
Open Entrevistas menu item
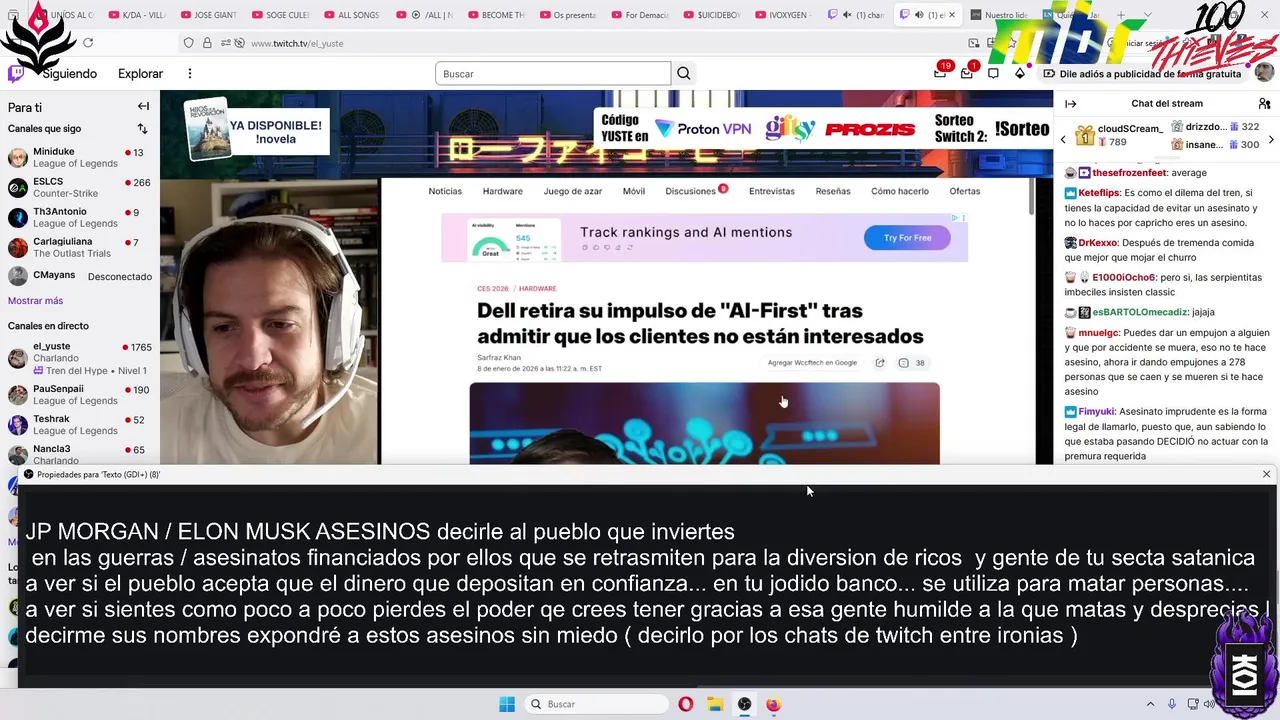click(x=772, y=191)
